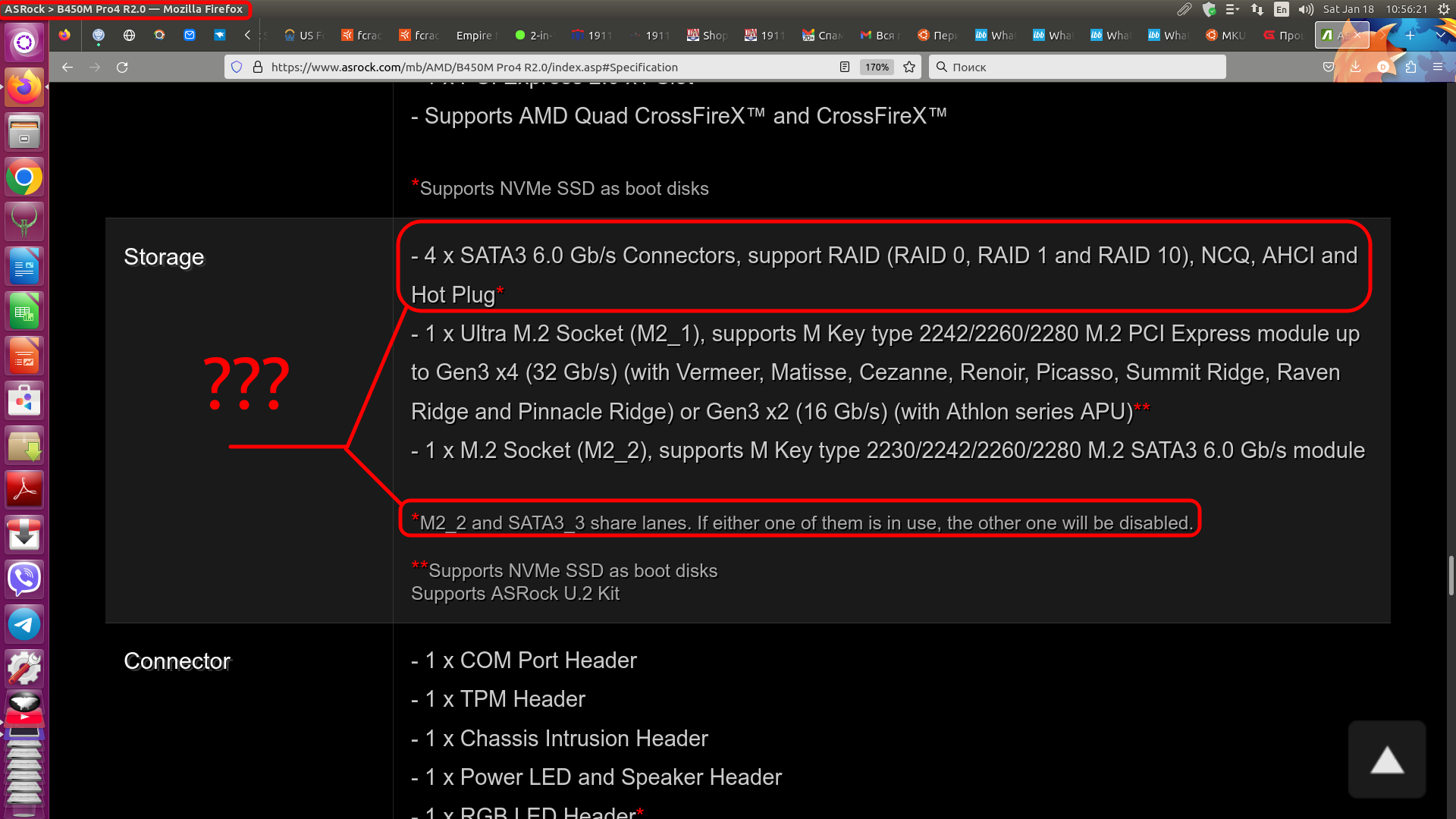Open Firefox downloads panel
Viewport: 1456px width, 819px height.
coord(1355,67)
